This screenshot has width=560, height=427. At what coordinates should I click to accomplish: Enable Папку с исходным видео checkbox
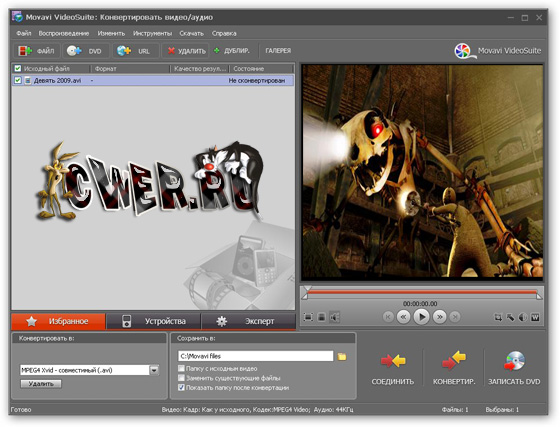pos(181,368)
